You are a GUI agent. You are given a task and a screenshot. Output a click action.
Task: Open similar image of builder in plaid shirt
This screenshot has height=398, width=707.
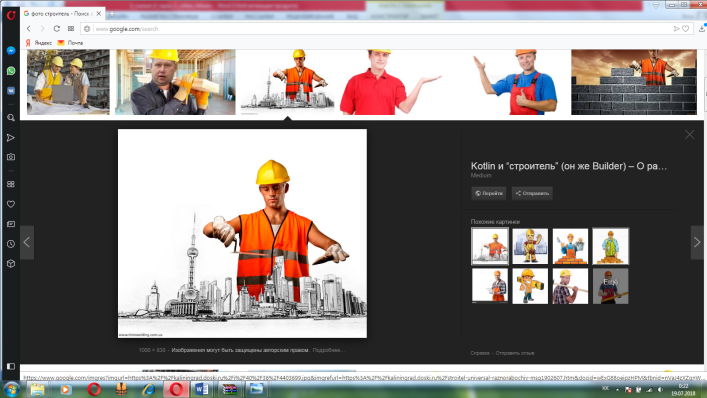pos(490,286)
